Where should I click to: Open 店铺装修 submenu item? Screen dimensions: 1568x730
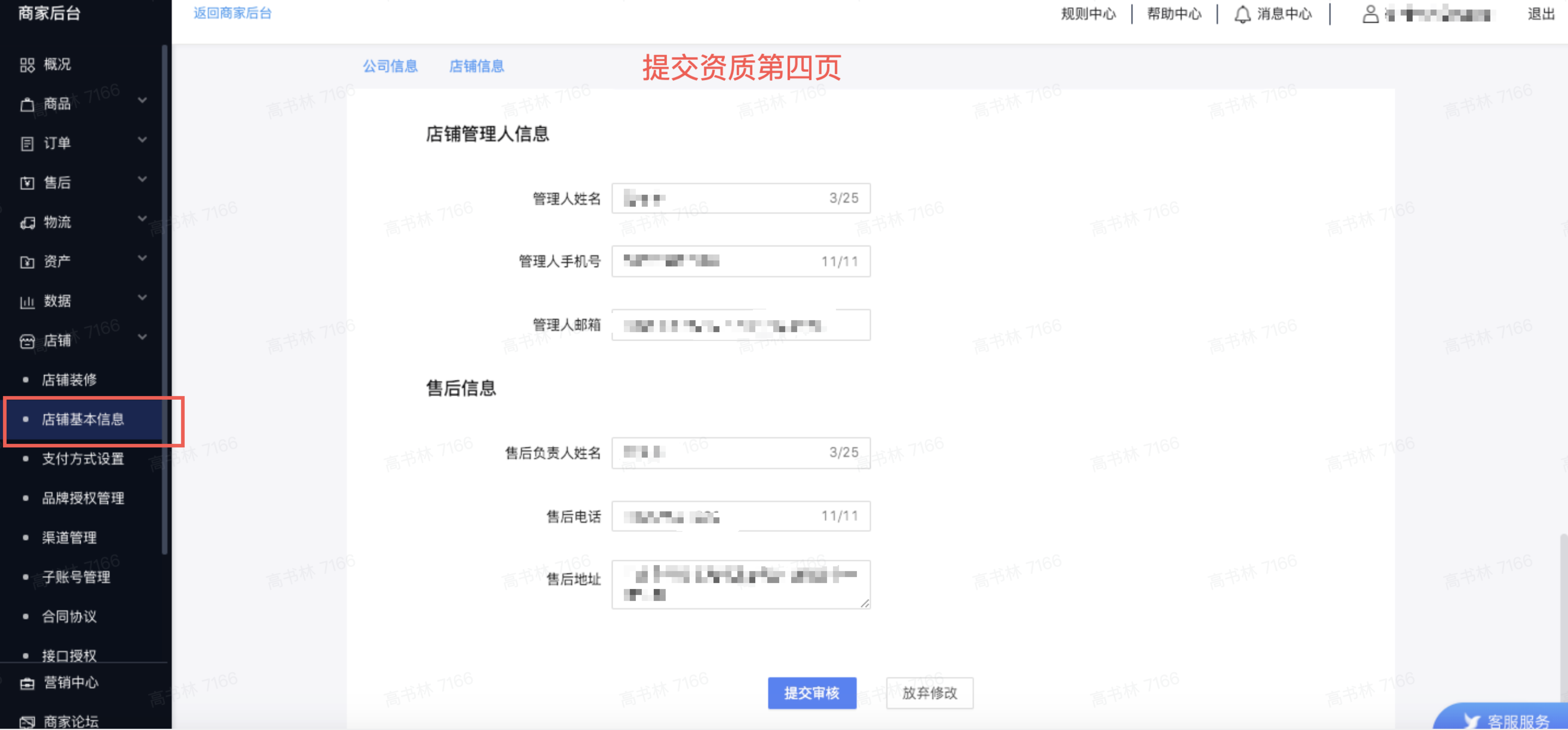(x=69, y=380)
